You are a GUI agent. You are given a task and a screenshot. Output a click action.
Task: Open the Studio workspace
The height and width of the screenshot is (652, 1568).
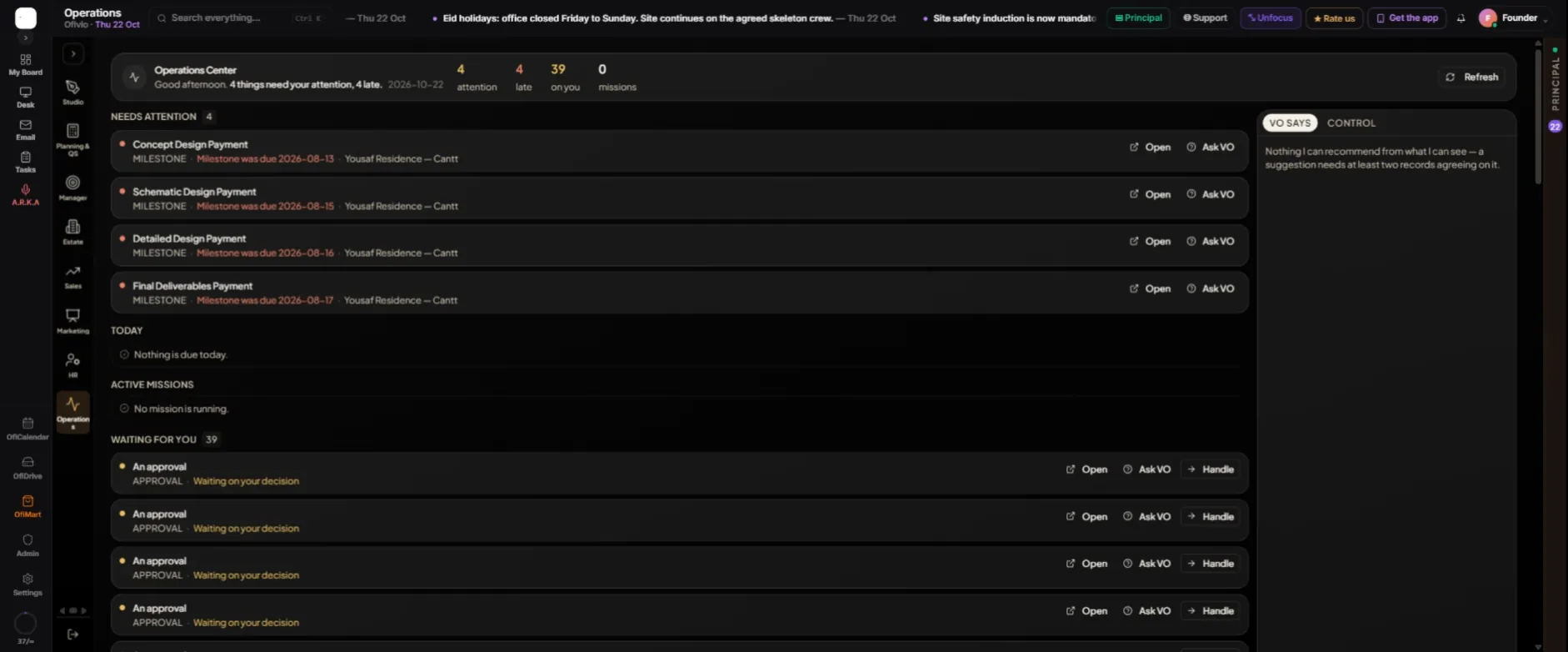73,93
